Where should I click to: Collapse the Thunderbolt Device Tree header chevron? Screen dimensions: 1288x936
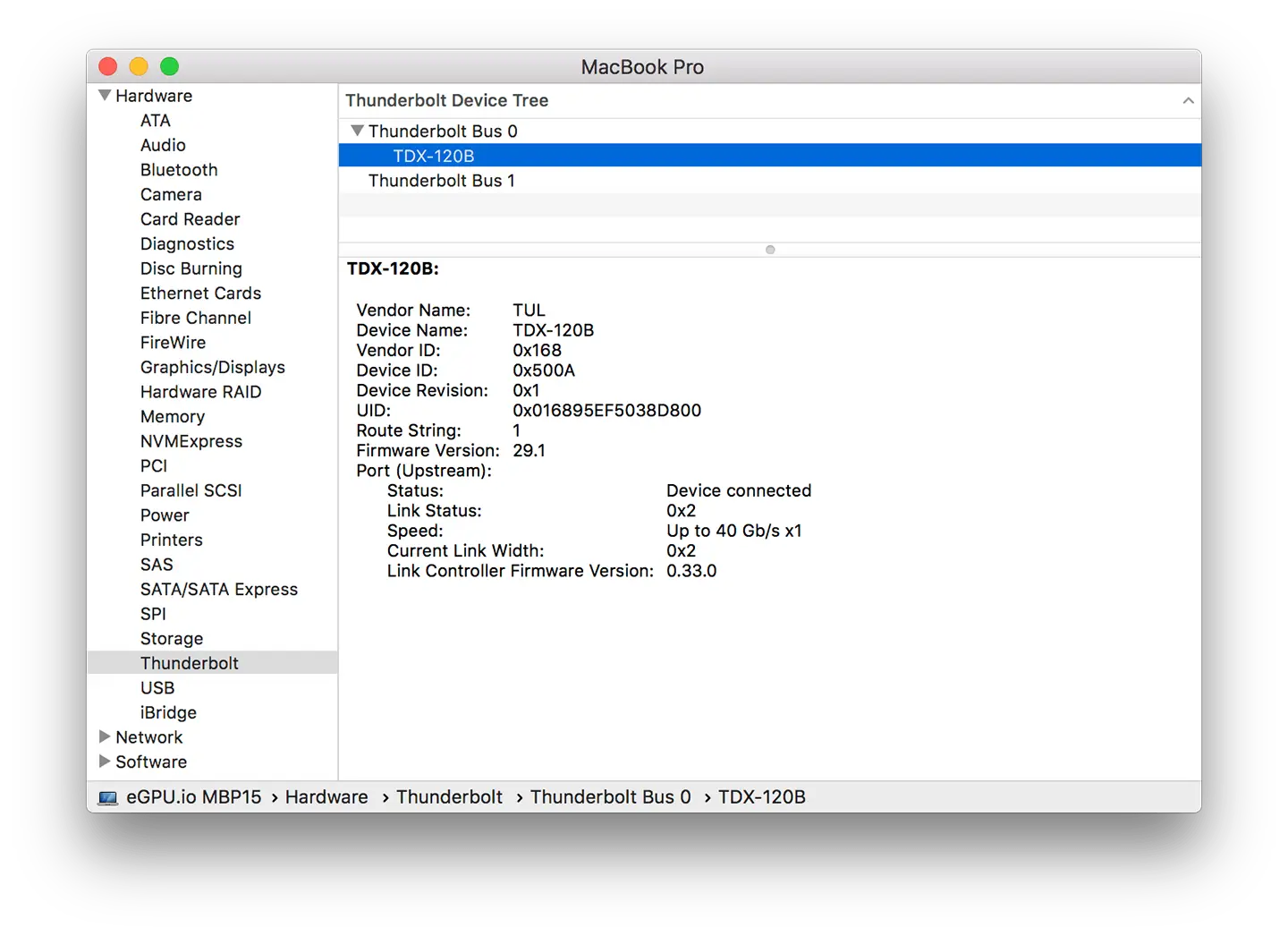(1188, 100)
